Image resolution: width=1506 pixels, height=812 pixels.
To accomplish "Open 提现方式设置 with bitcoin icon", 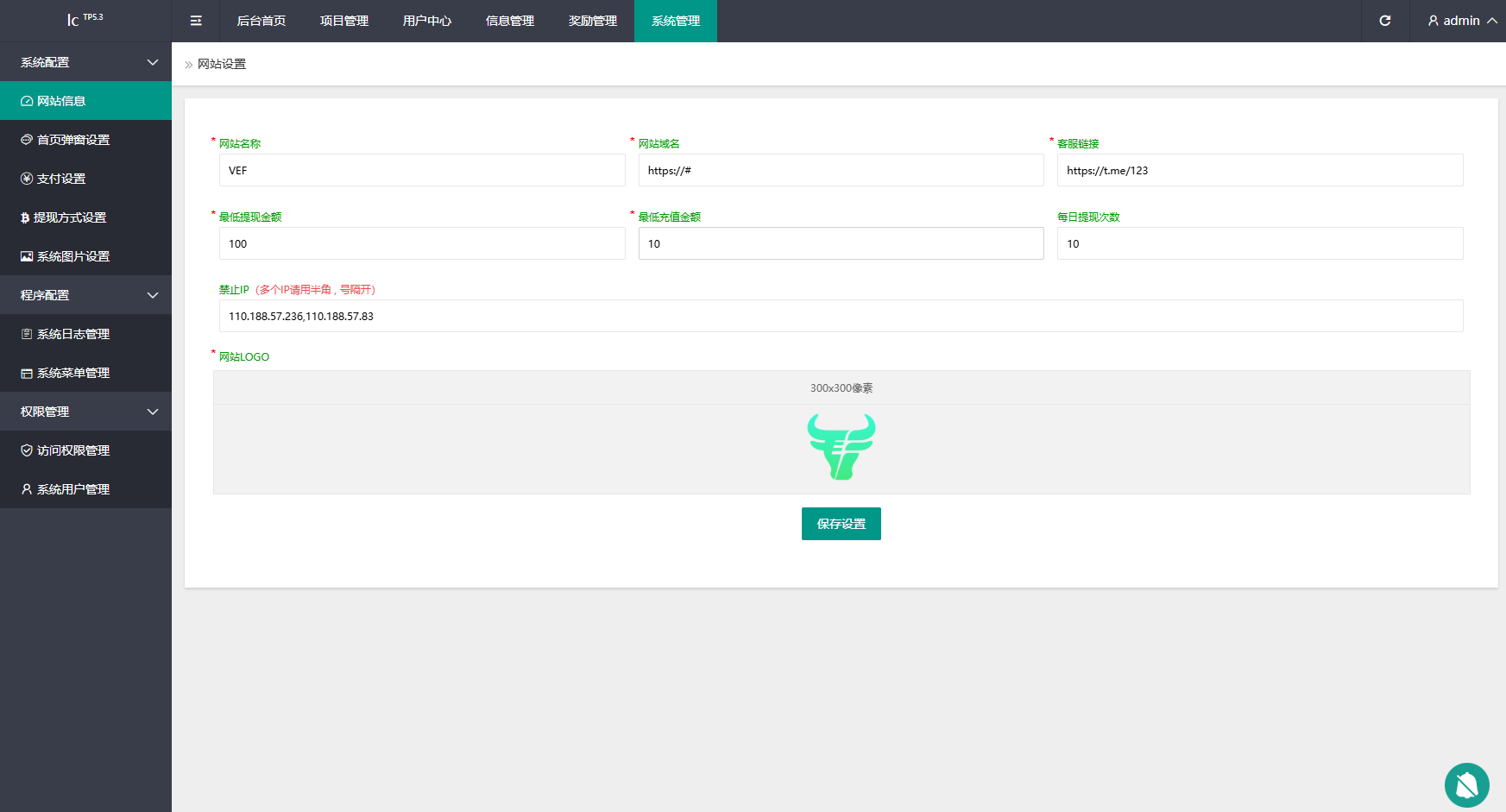I will [69, 217].
